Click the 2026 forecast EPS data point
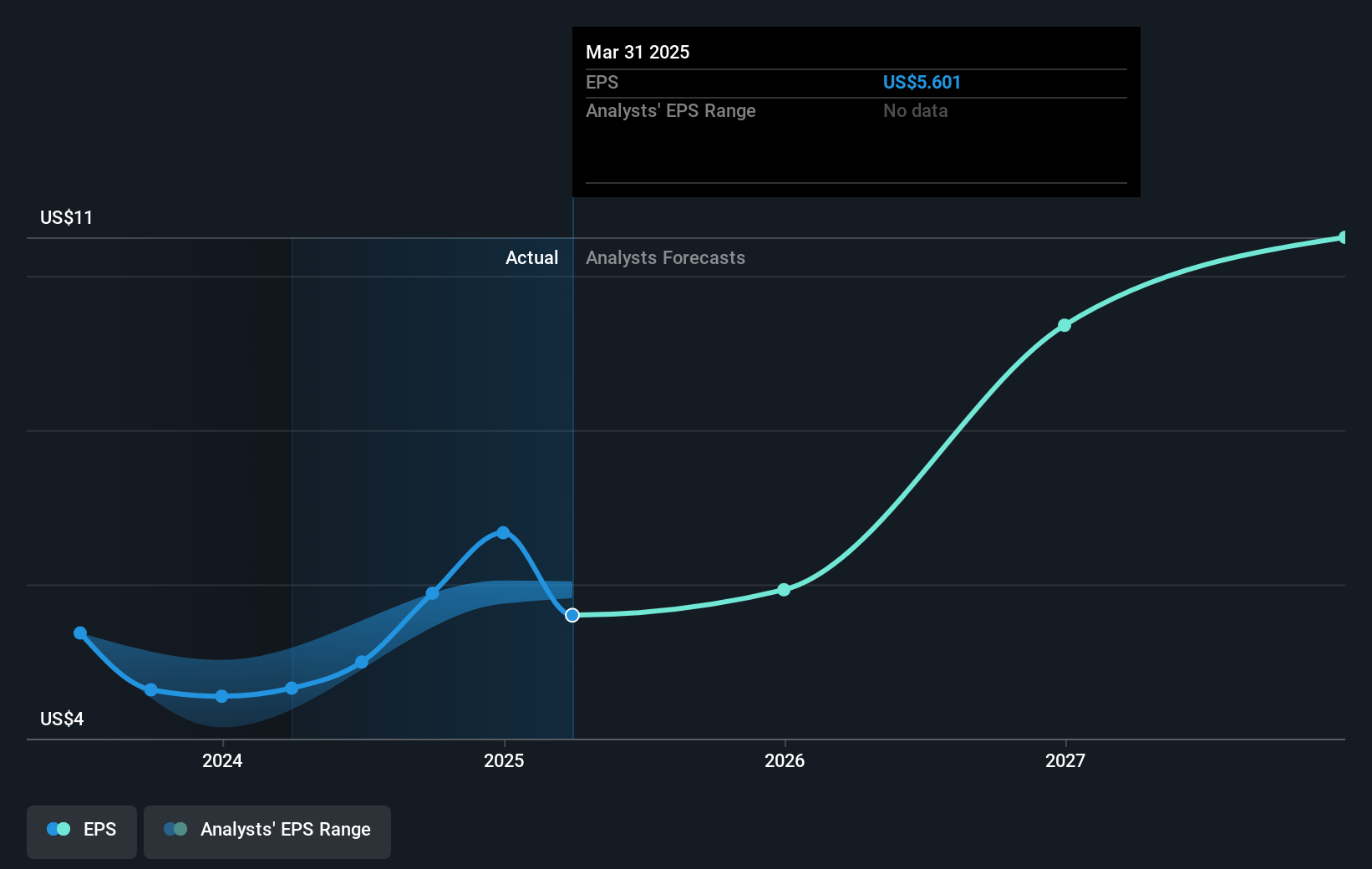 (x=784, y=590)
